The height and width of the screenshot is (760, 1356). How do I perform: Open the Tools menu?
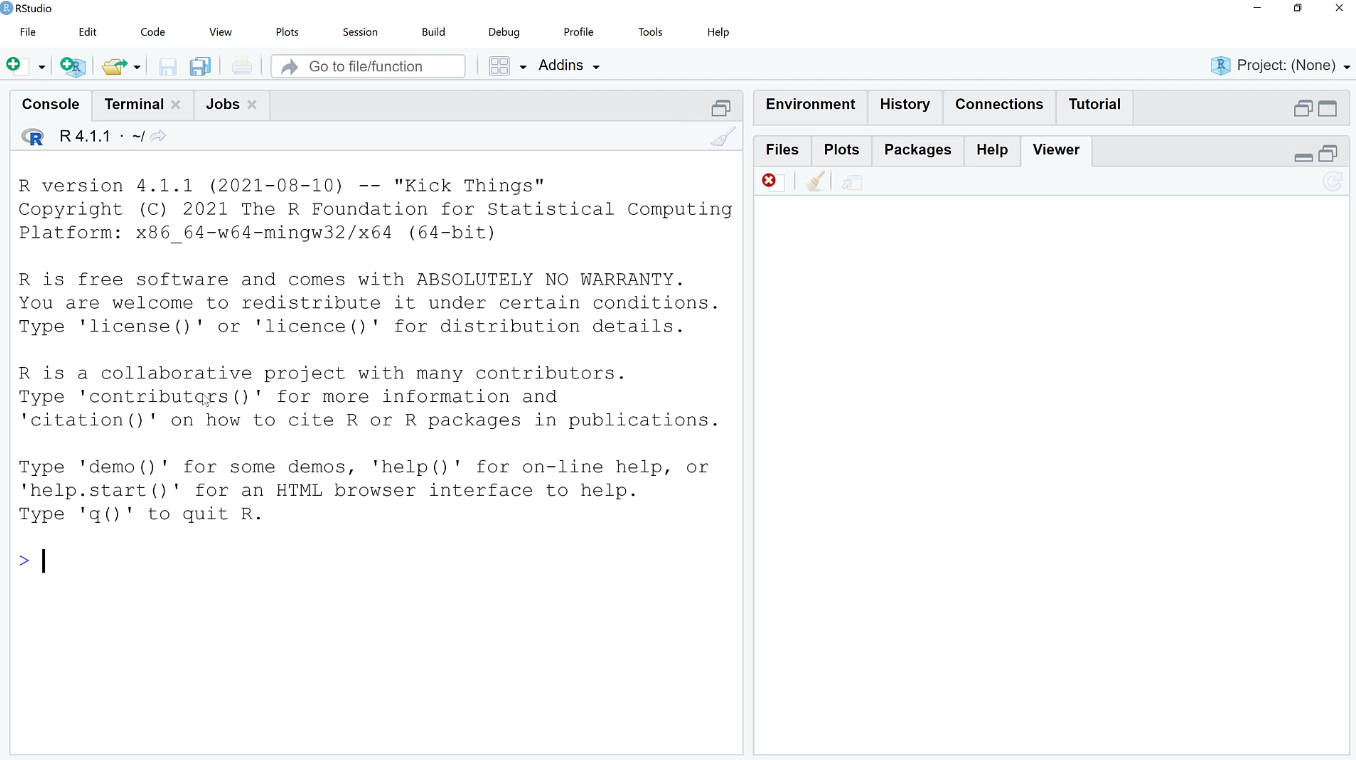(651, 32)
